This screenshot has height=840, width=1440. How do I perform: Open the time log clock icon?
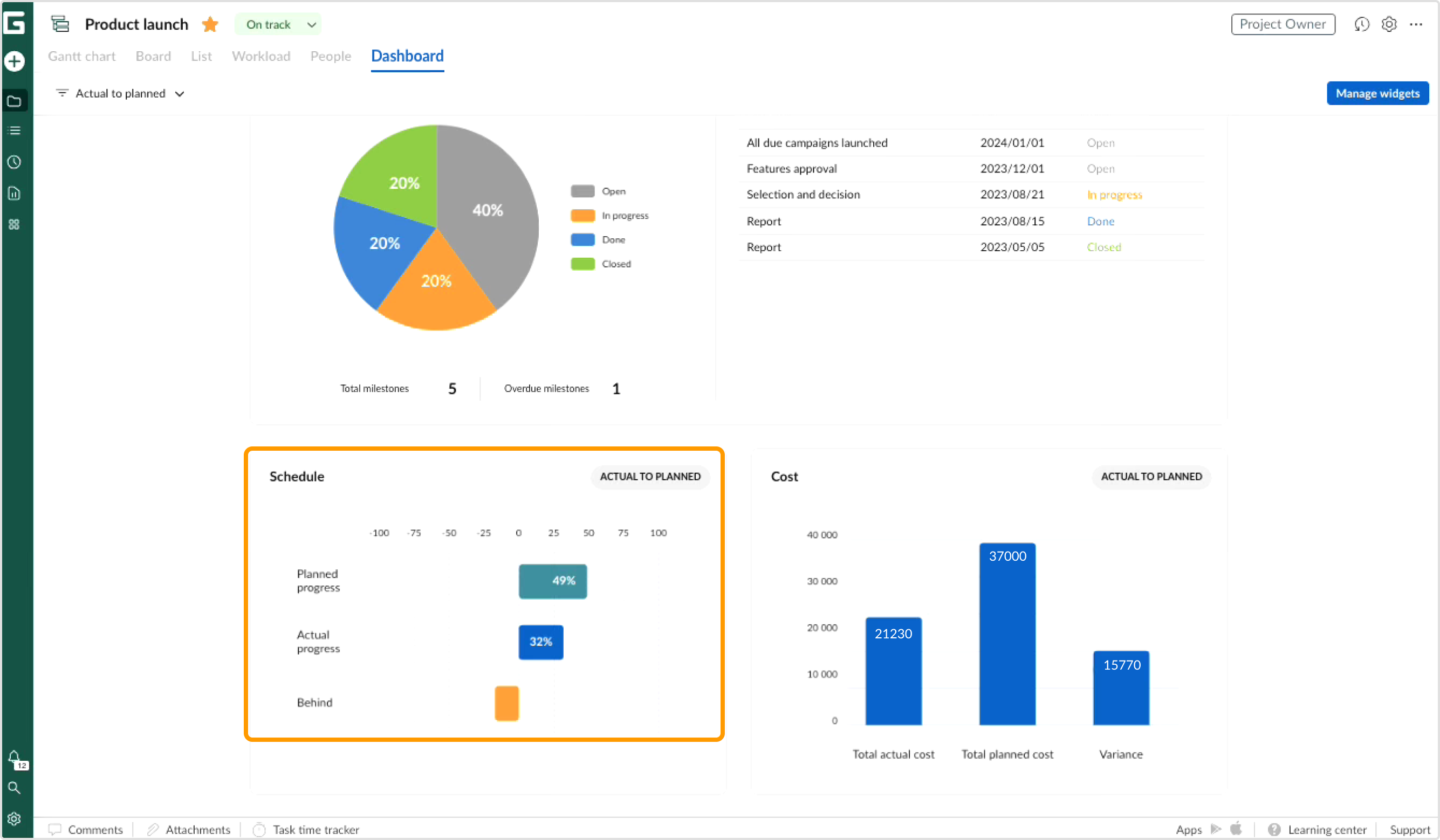pos(14,162)
